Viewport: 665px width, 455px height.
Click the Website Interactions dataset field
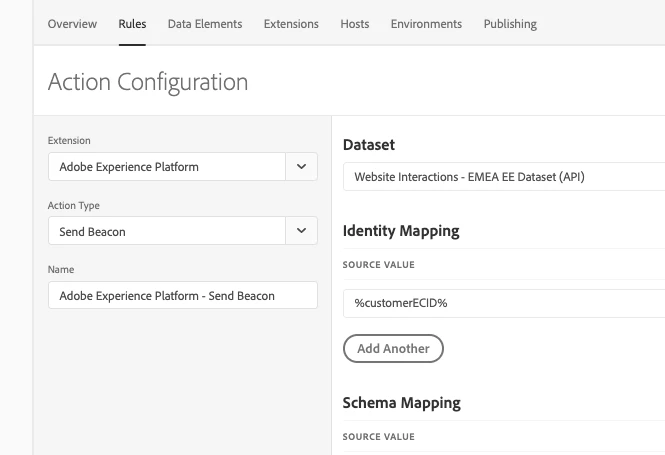click(503, 177)
